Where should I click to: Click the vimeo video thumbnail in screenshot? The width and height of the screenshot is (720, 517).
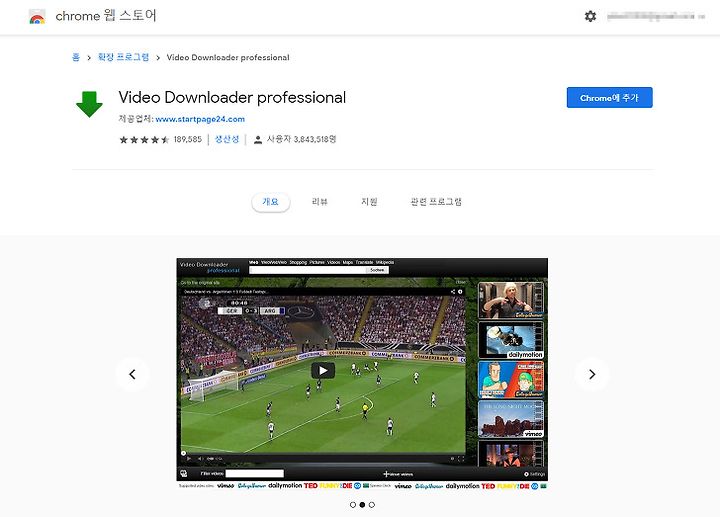[x=511, y=419]
